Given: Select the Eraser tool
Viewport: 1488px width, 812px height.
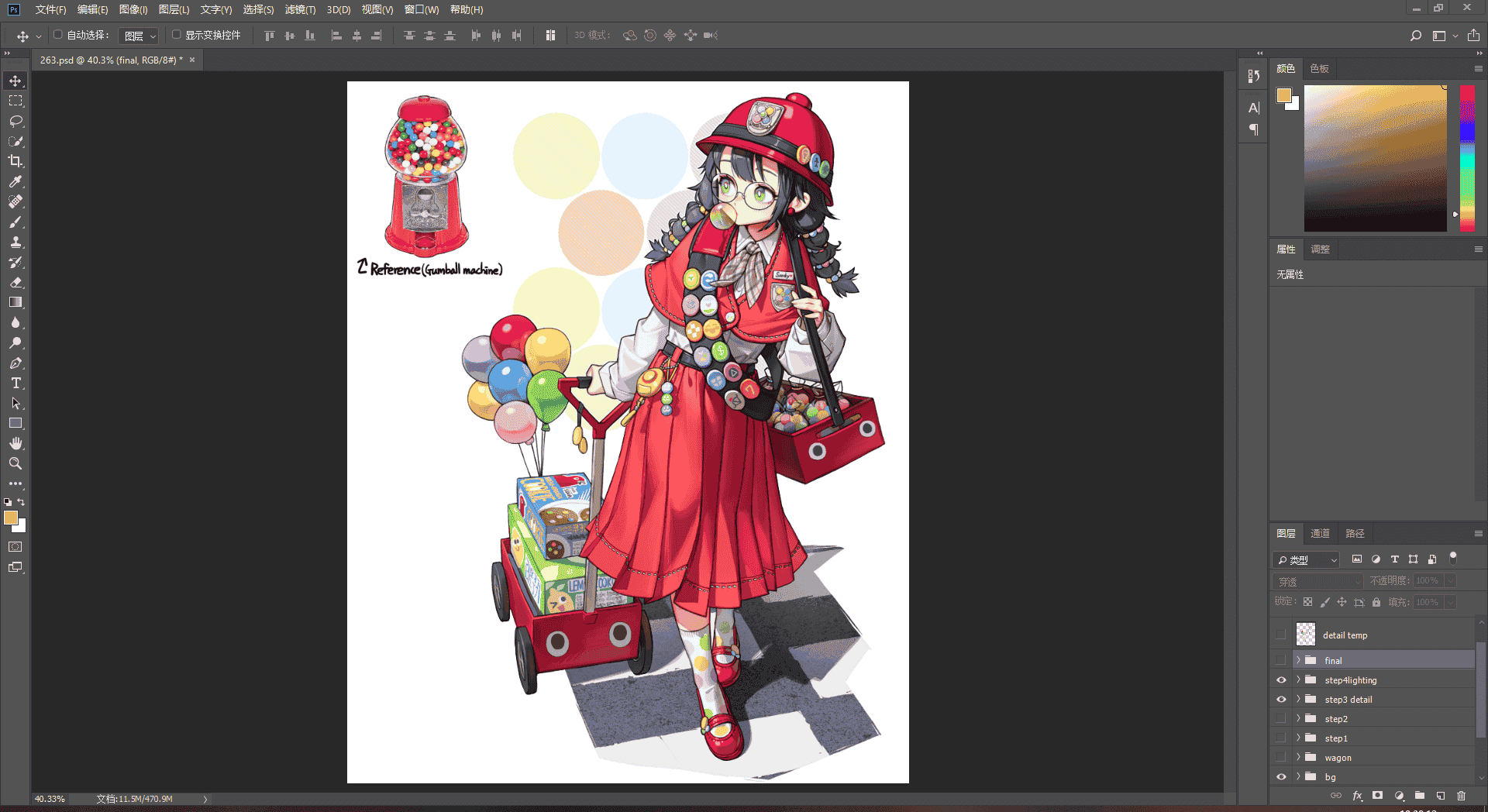Looking at the screenshot, I should [15, 283].
